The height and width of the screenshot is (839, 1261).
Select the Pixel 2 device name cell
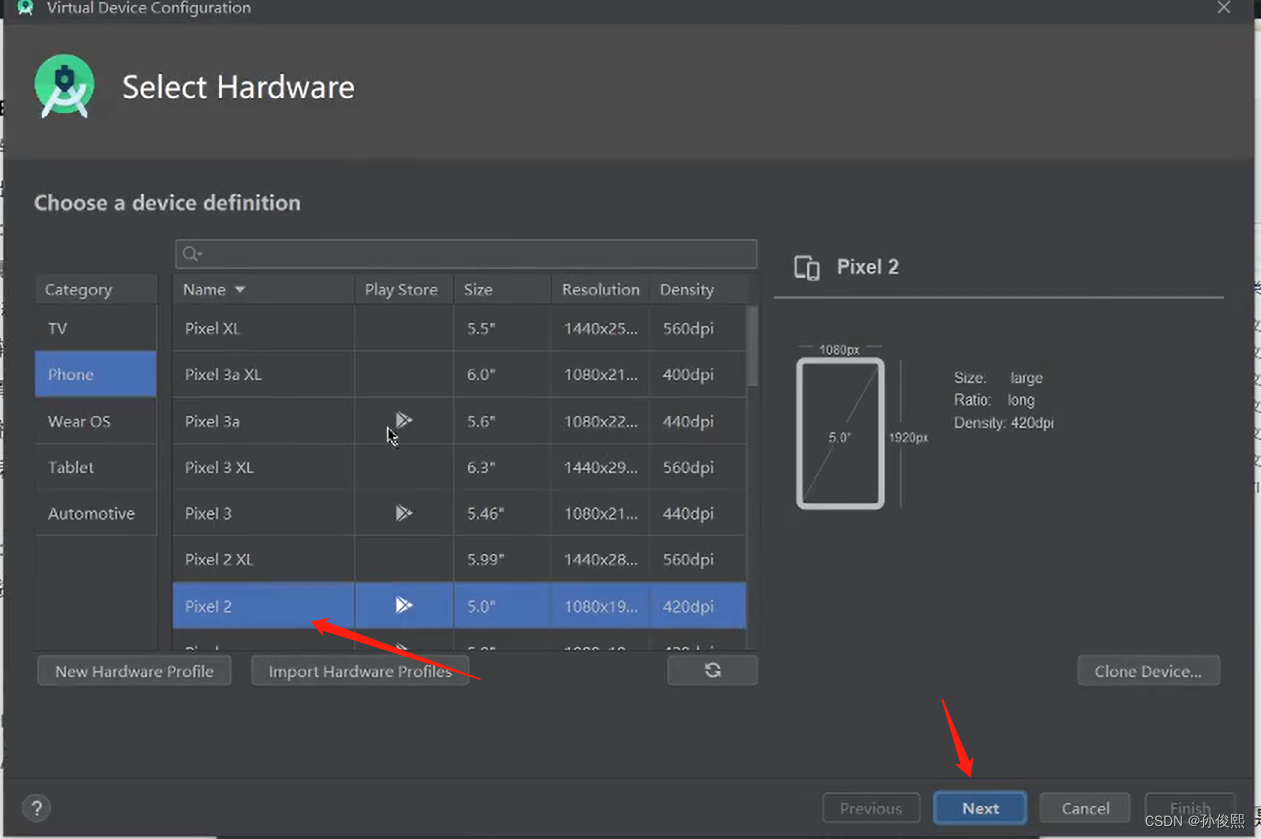tap(263, 606)
